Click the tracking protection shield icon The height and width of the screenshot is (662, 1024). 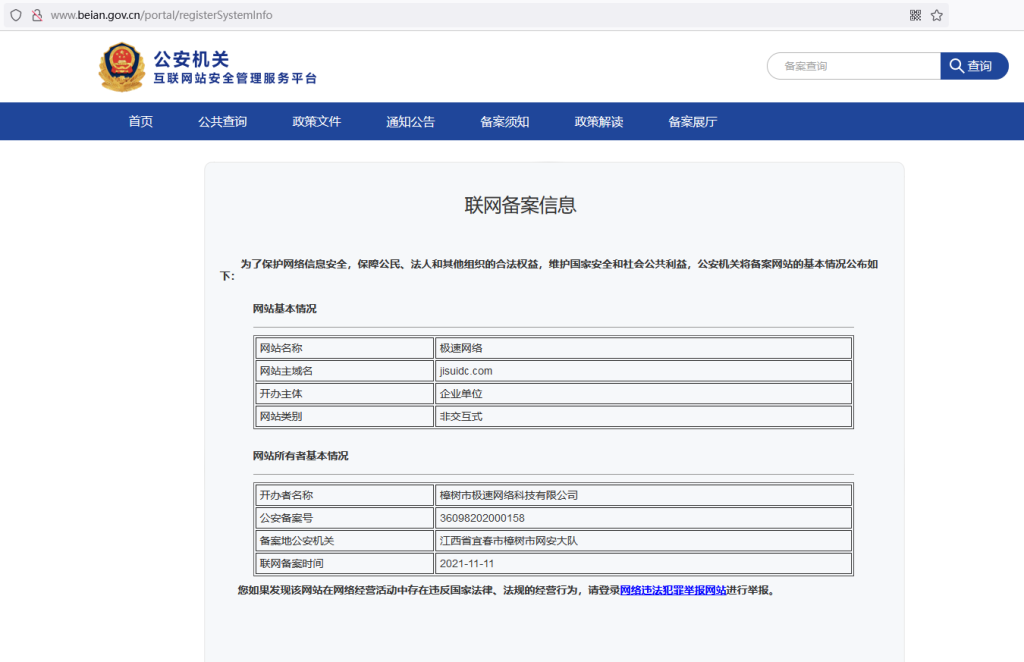coord(15,15)
